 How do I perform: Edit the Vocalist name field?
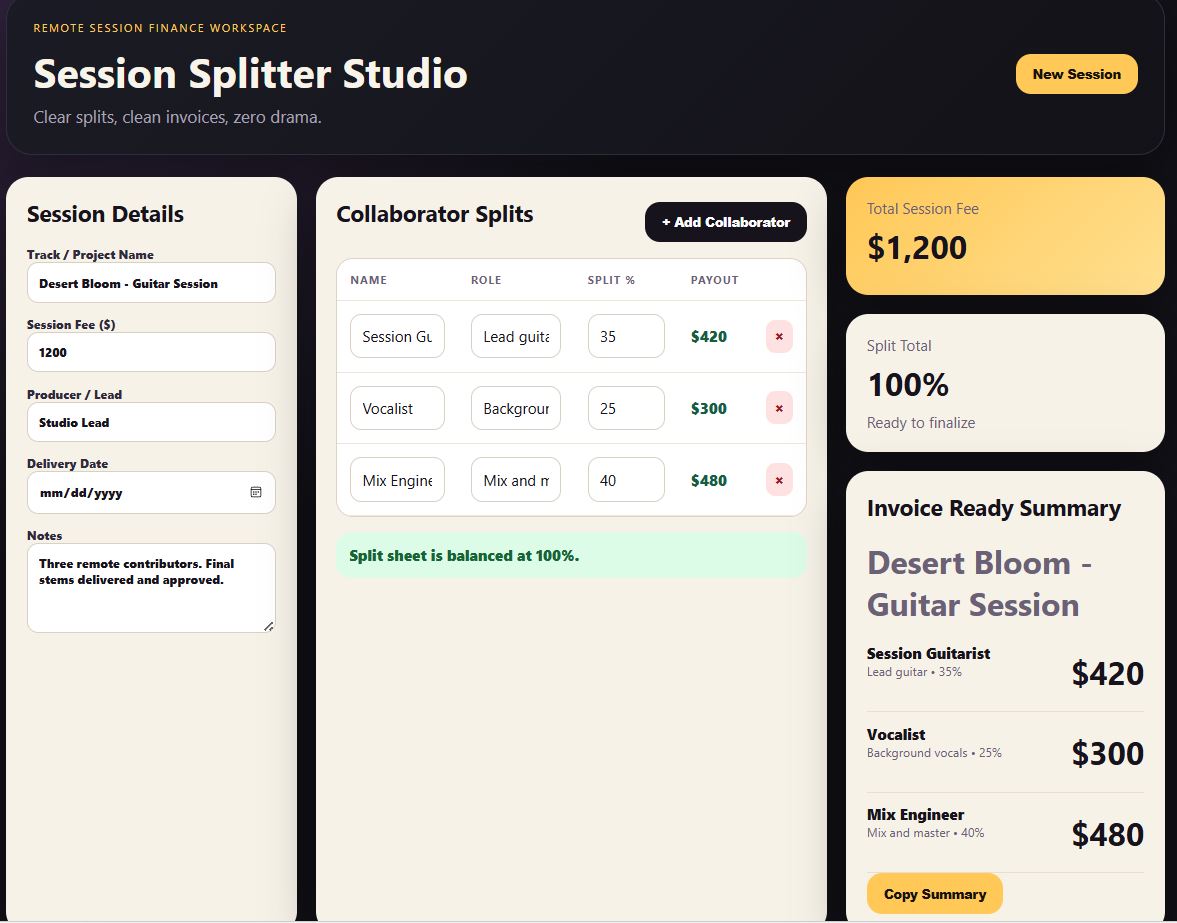pyautogui.click(x=397, y=408)
